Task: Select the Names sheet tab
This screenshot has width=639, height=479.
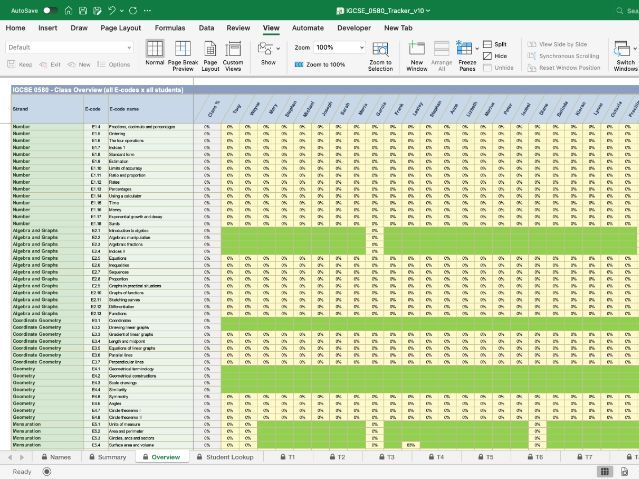Action: click(x=56, y=457)
